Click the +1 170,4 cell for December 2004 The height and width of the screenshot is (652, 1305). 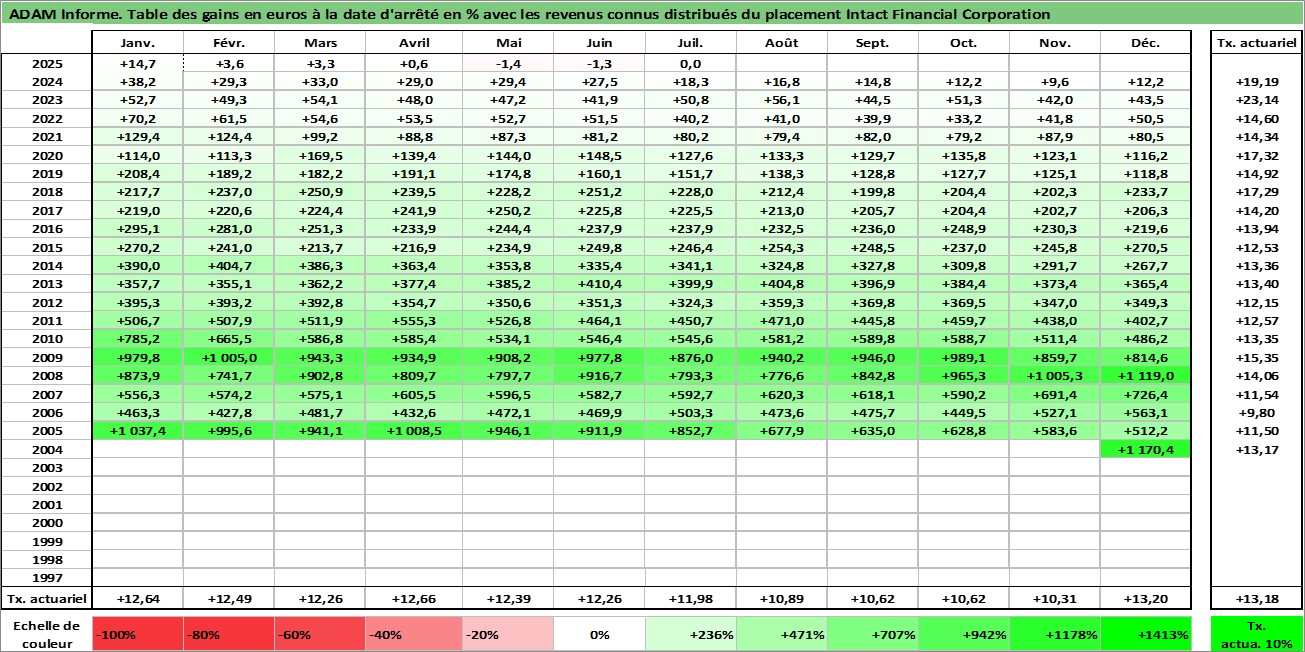1146,449
